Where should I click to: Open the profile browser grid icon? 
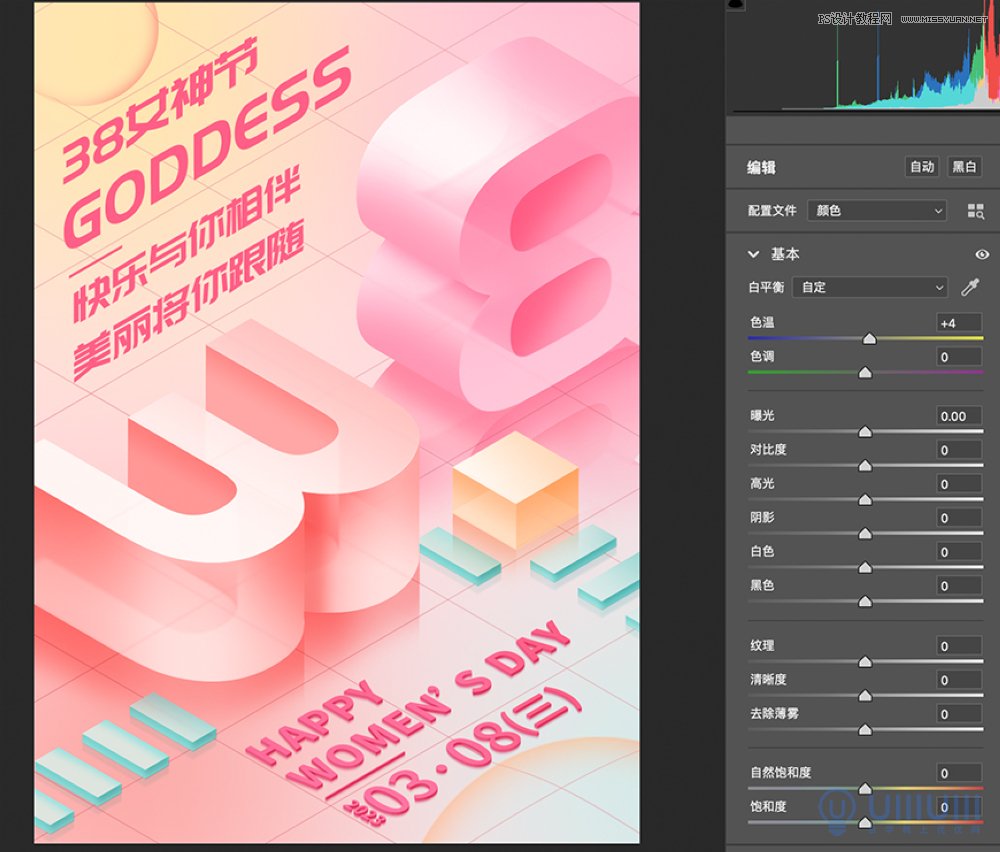tap(976, 211)
